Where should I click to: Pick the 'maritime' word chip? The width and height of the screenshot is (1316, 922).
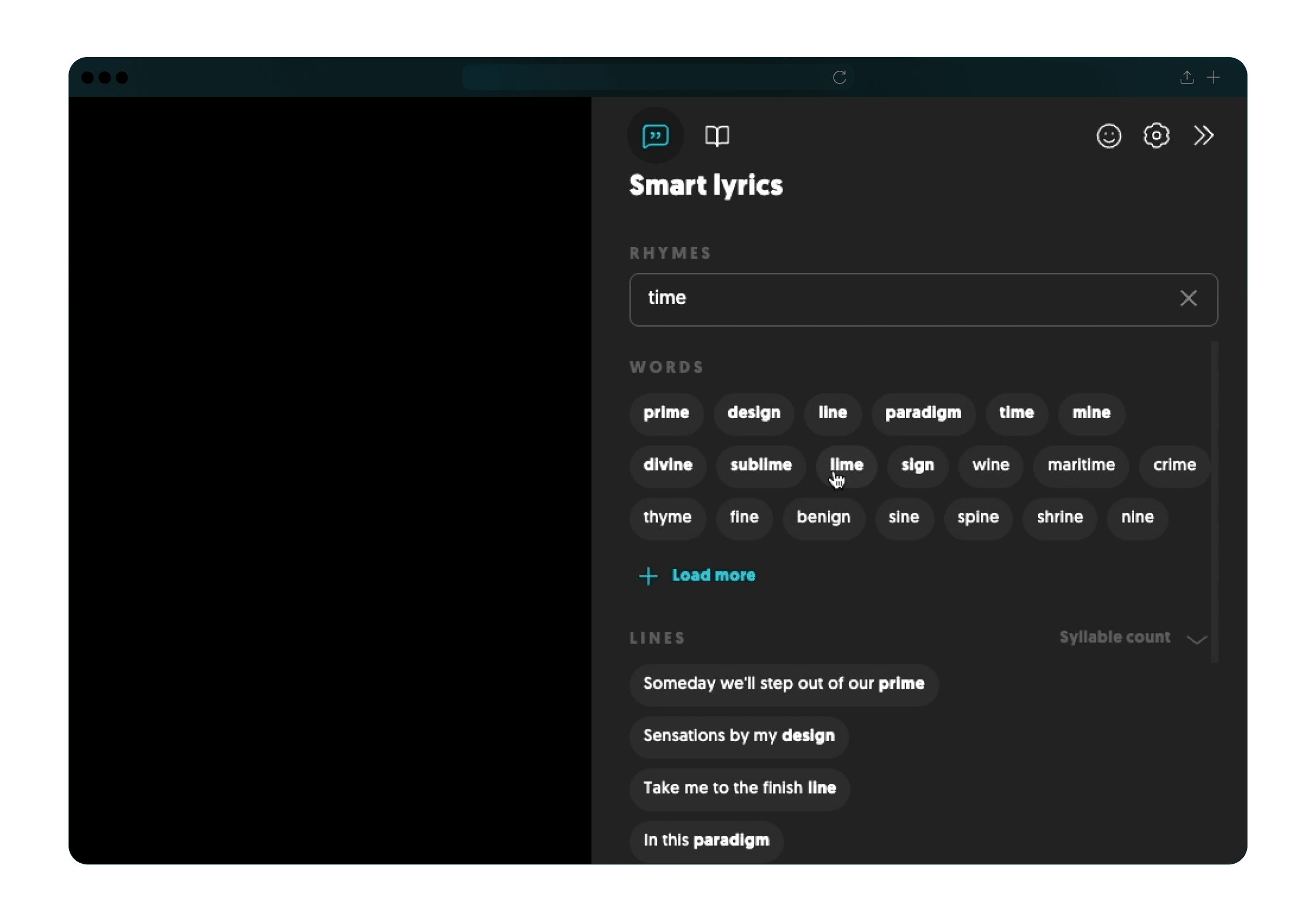(x=1081, y=465)
